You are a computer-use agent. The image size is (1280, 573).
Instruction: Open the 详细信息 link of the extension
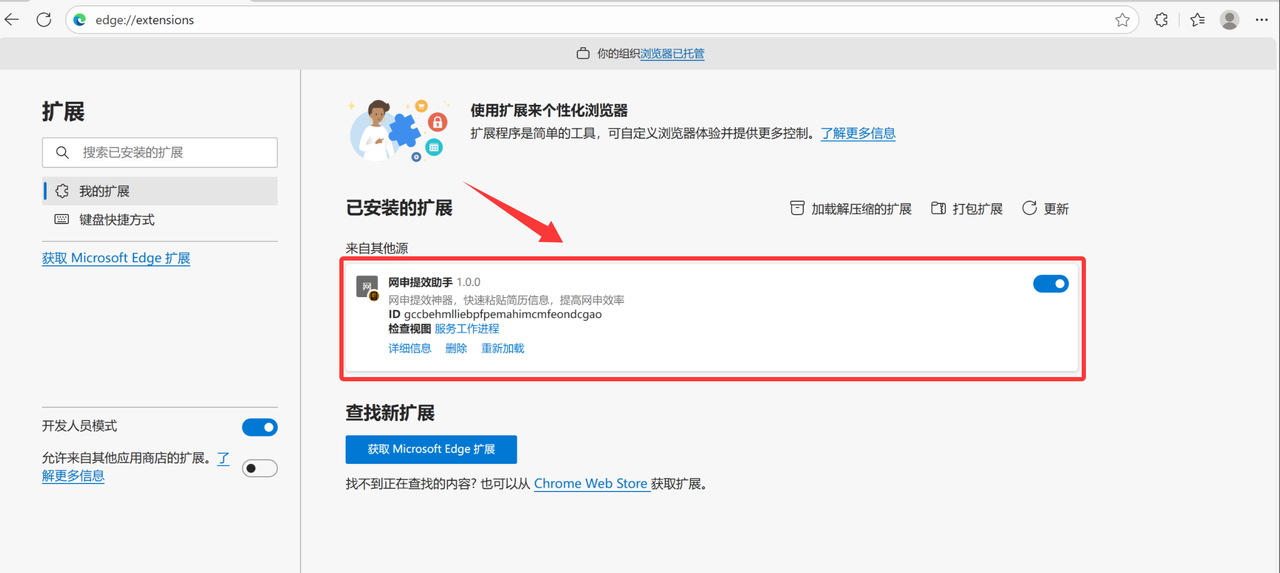(x=410, y=348)
